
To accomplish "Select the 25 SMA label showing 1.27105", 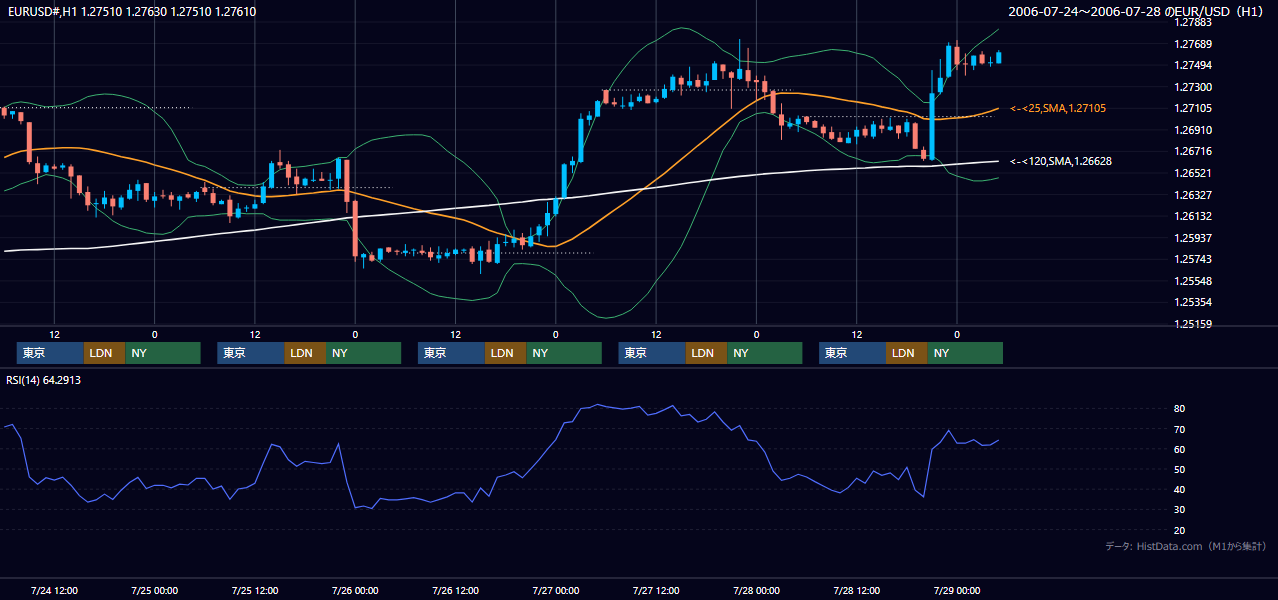I will tap(1058, 108).
